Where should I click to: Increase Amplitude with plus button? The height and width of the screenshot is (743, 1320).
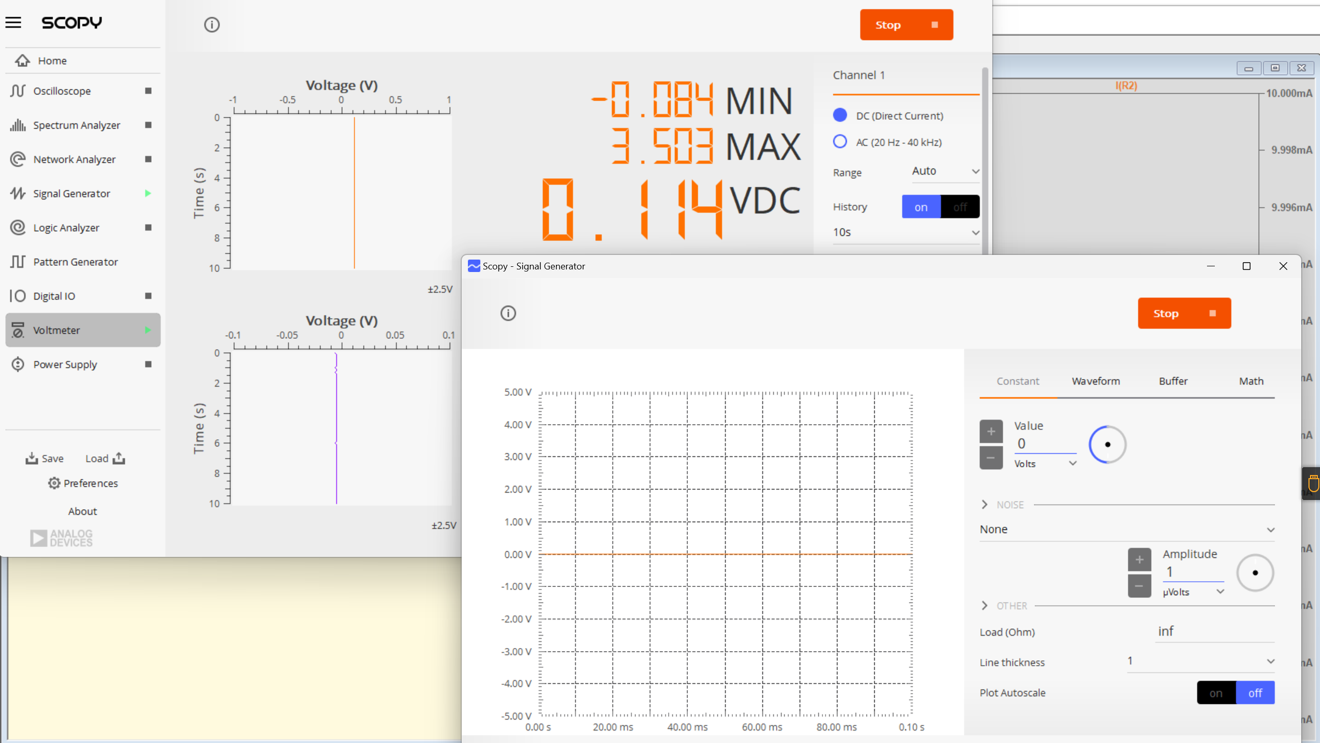coord(1139,560)
